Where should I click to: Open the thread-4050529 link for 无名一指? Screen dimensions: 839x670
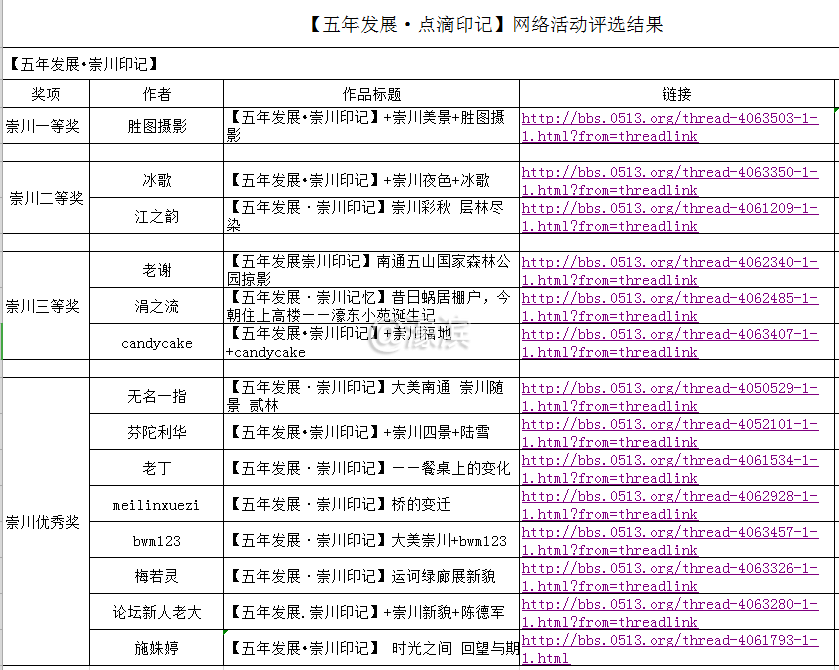click(x=675, y=397)
